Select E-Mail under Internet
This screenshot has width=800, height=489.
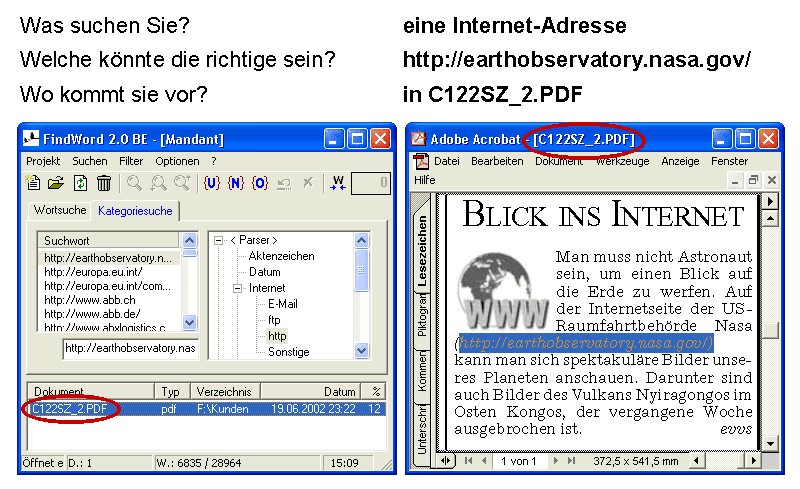click(x=283, y=304)
